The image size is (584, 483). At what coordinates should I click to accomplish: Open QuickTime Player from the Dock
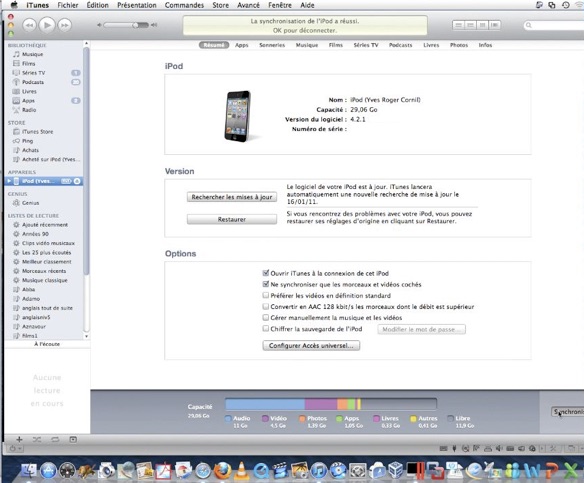coord(261,471)
